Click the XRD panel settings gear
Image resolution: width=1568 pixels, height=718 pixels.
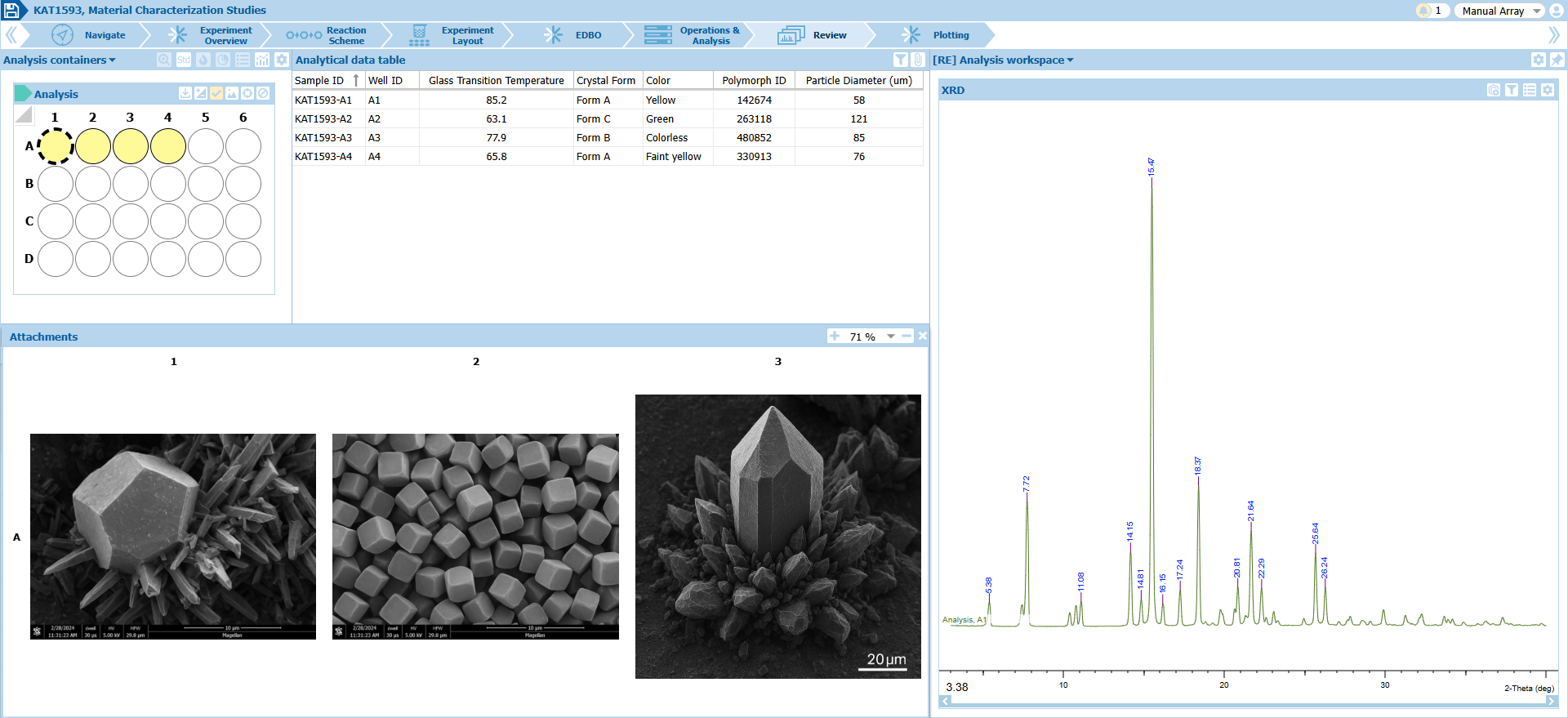coord(1548,90)
